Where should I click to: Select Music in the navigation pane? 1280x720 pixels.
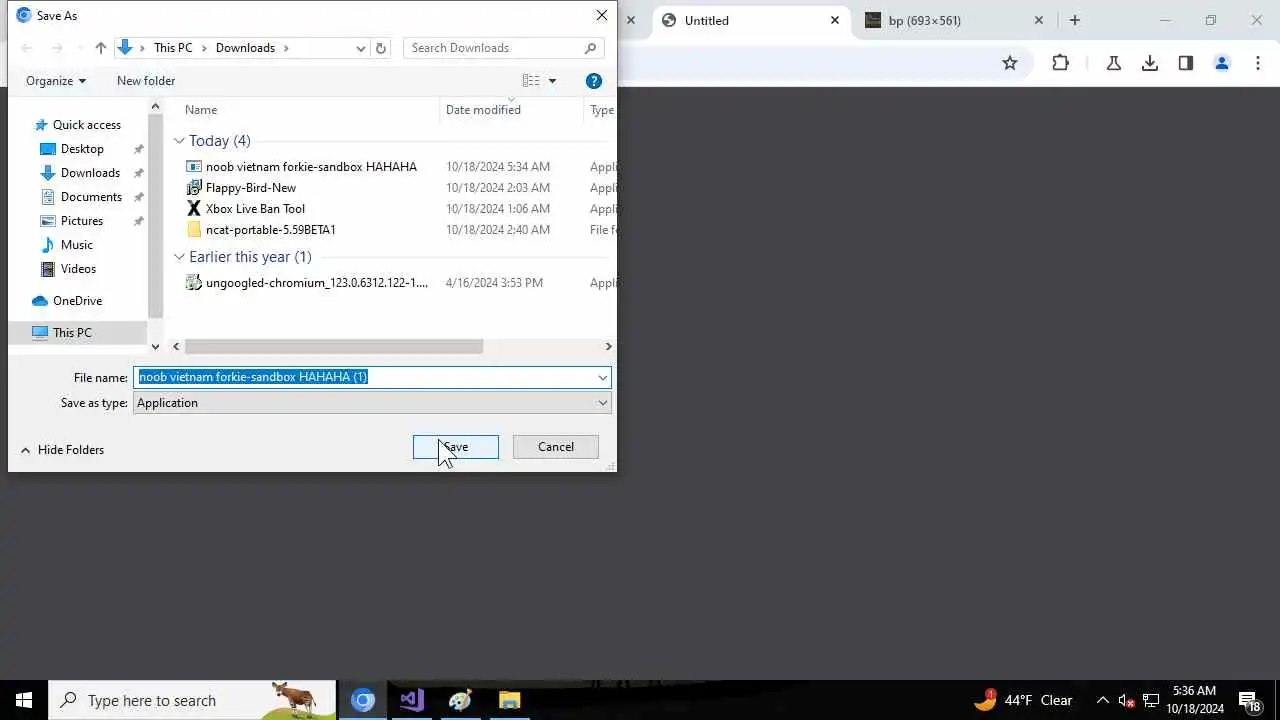coord(77,245)
